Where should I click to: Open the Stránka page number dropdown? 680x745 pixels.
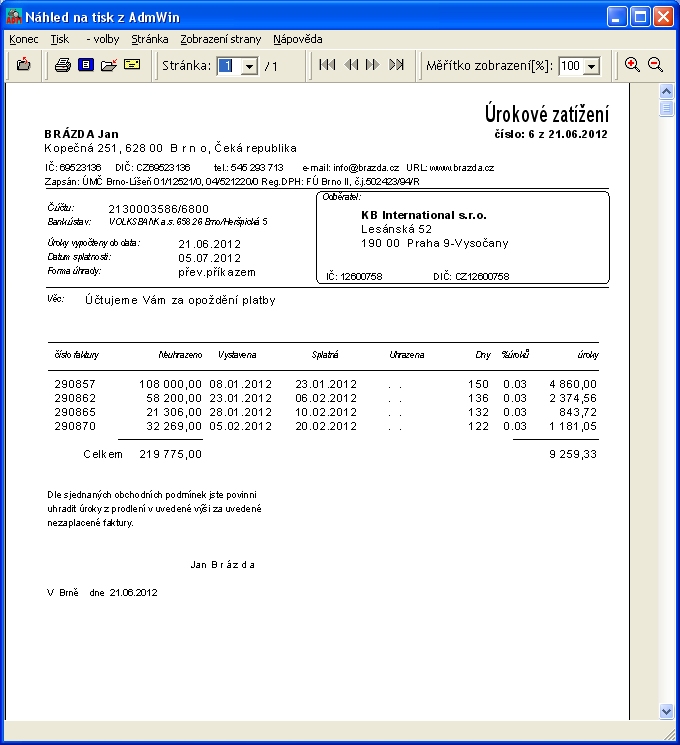point(249,66)
